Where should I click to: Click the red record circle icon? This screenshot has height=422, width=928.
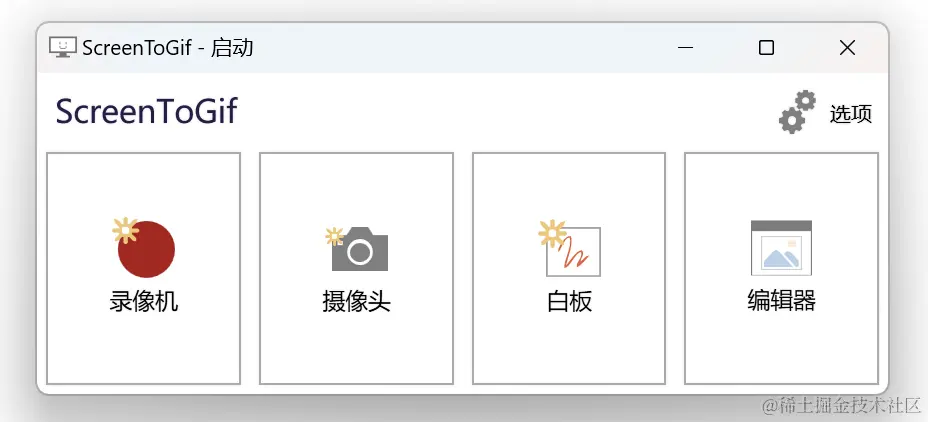pos(146,249)
